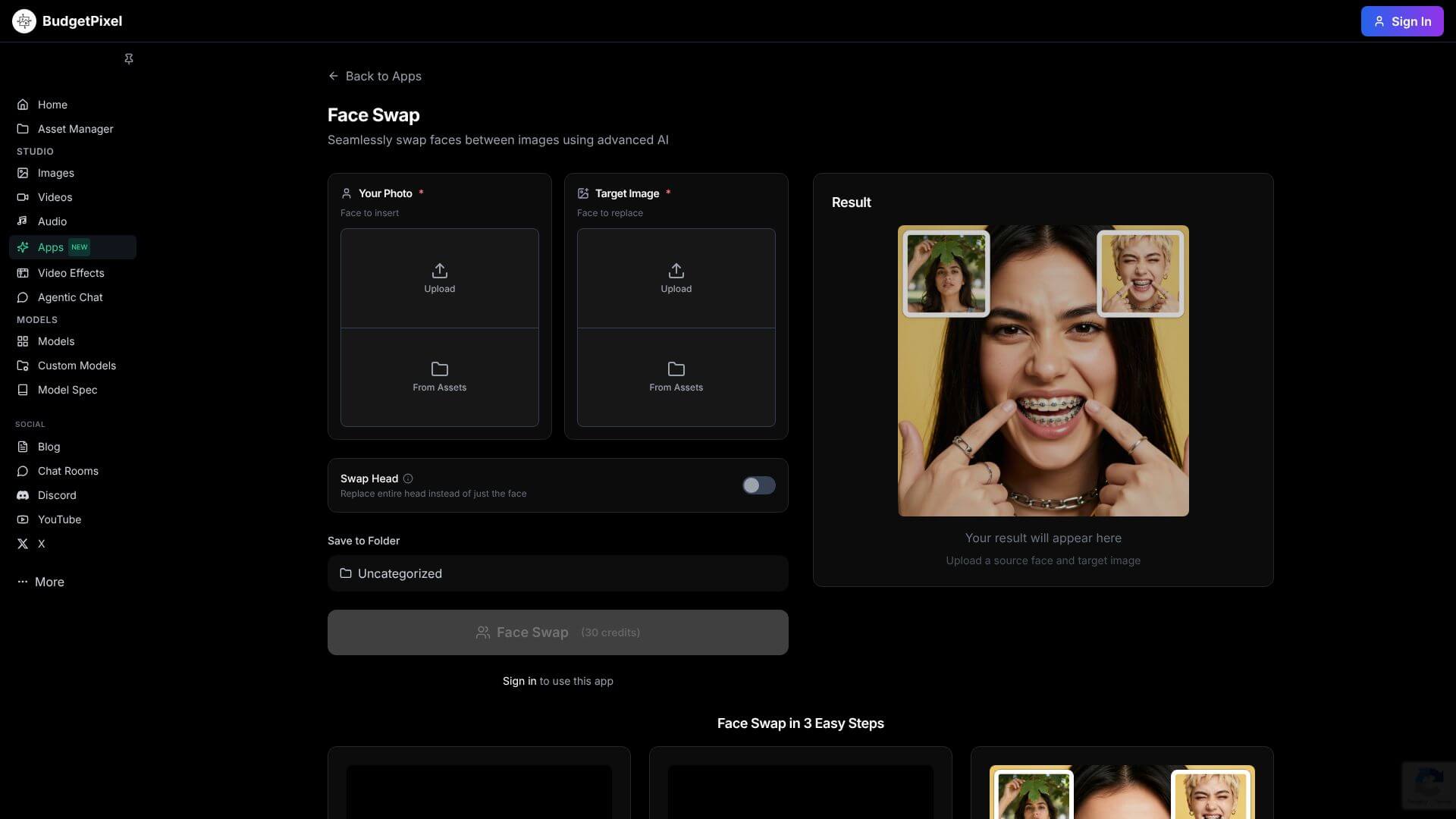Open the YouTube channel link
The height and width of the screenshot is (819, 1456).
(22, 519)
